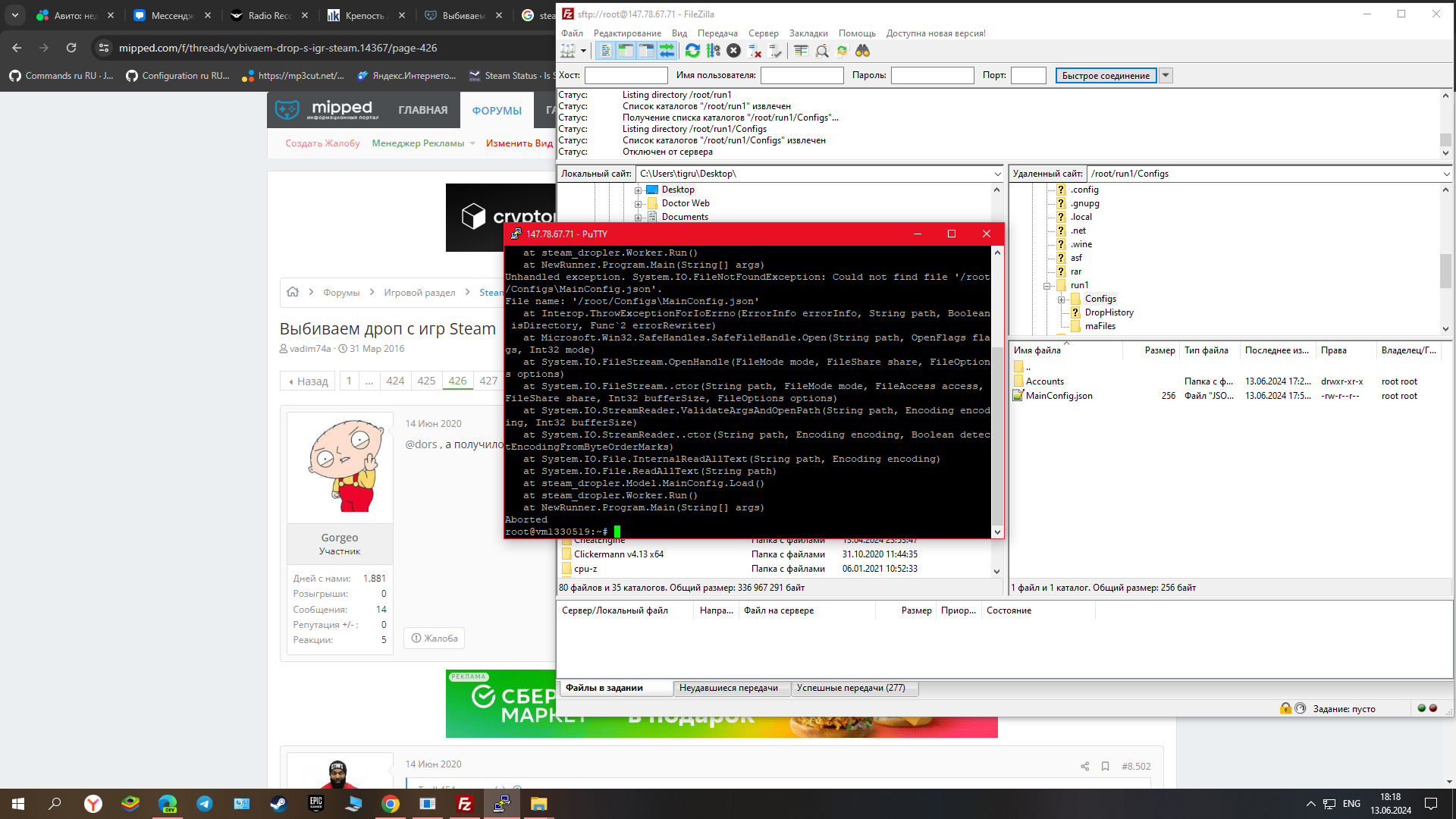Open the Локальный сайт path dropdown
The image size is (1456, 819).
[997, 174]
